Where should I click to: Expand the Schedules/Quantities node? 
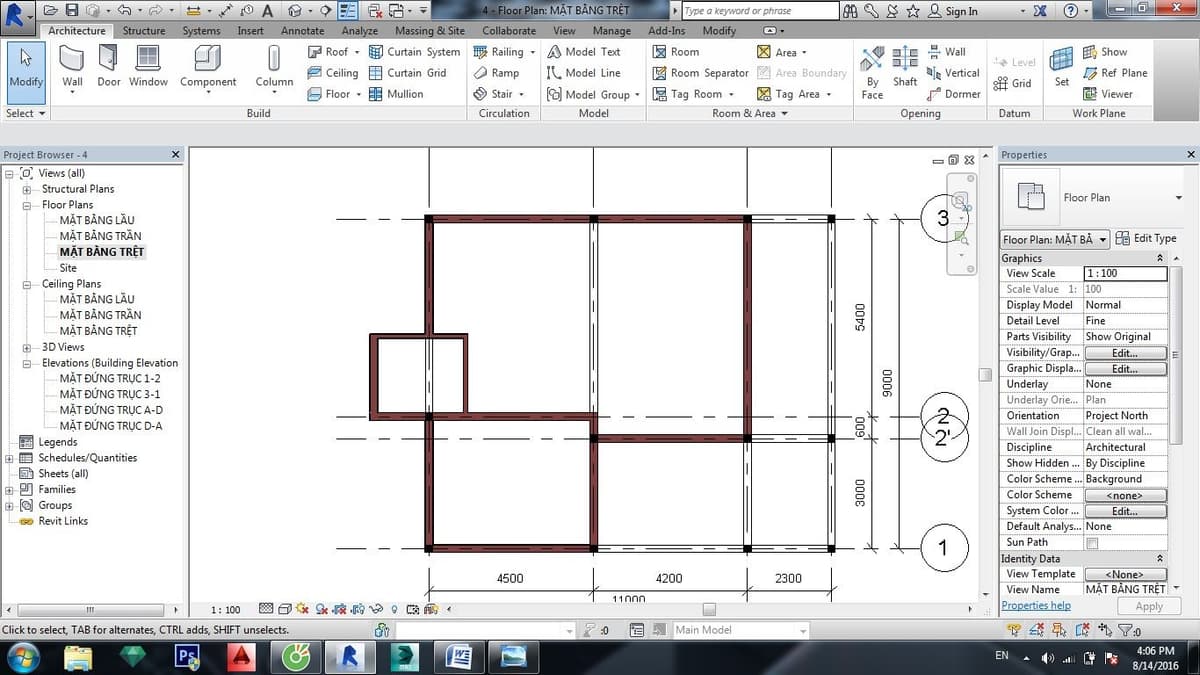pyautogui.click(x=10, y=458)
